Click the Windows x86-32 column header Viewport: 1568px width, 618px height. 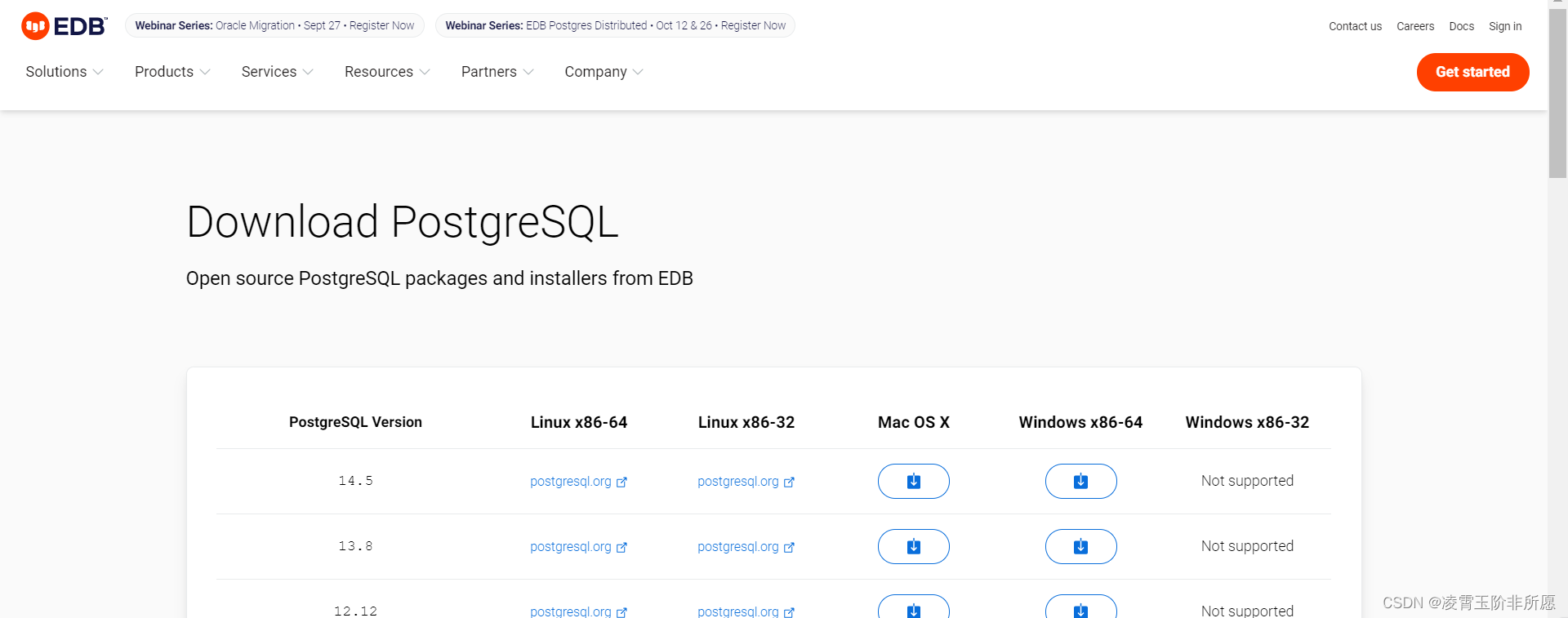point(1247,422)
